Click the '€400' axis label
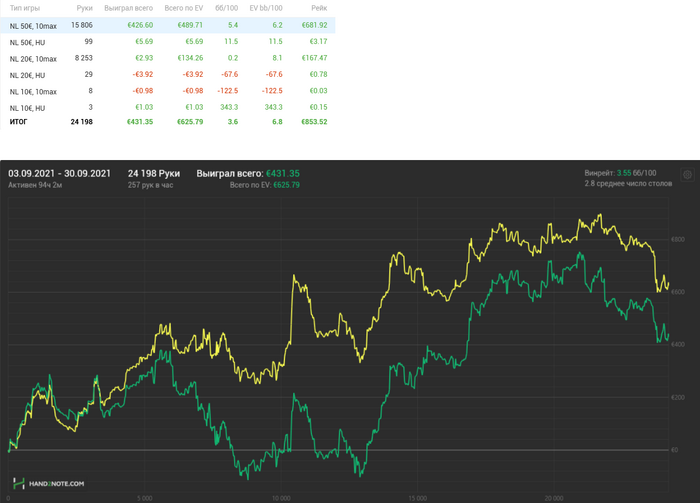The width and height of the screenshot is (700, 503). point(678,345)
